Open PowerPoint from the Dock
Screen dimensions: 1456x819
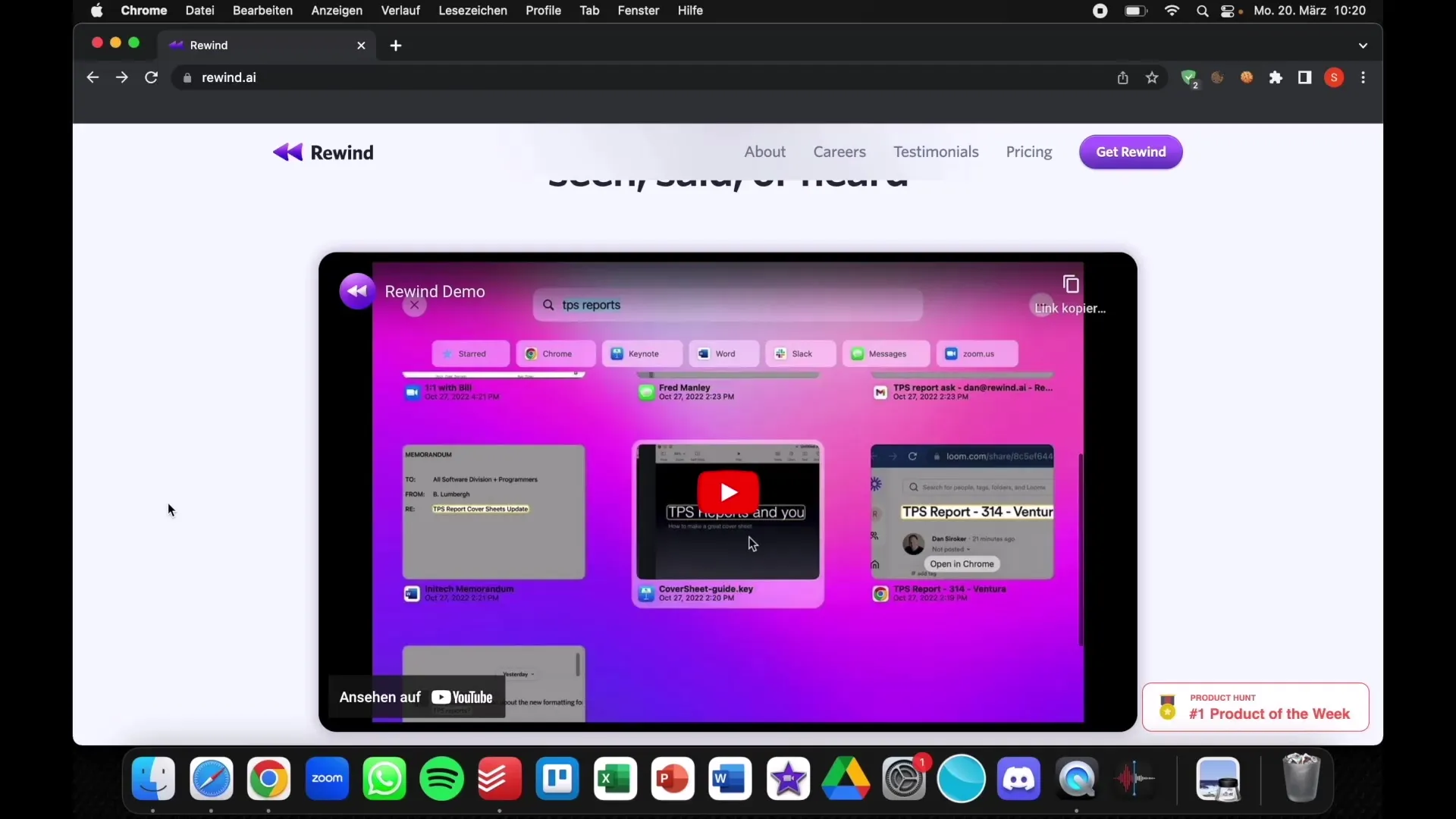[x=673, y=779]
